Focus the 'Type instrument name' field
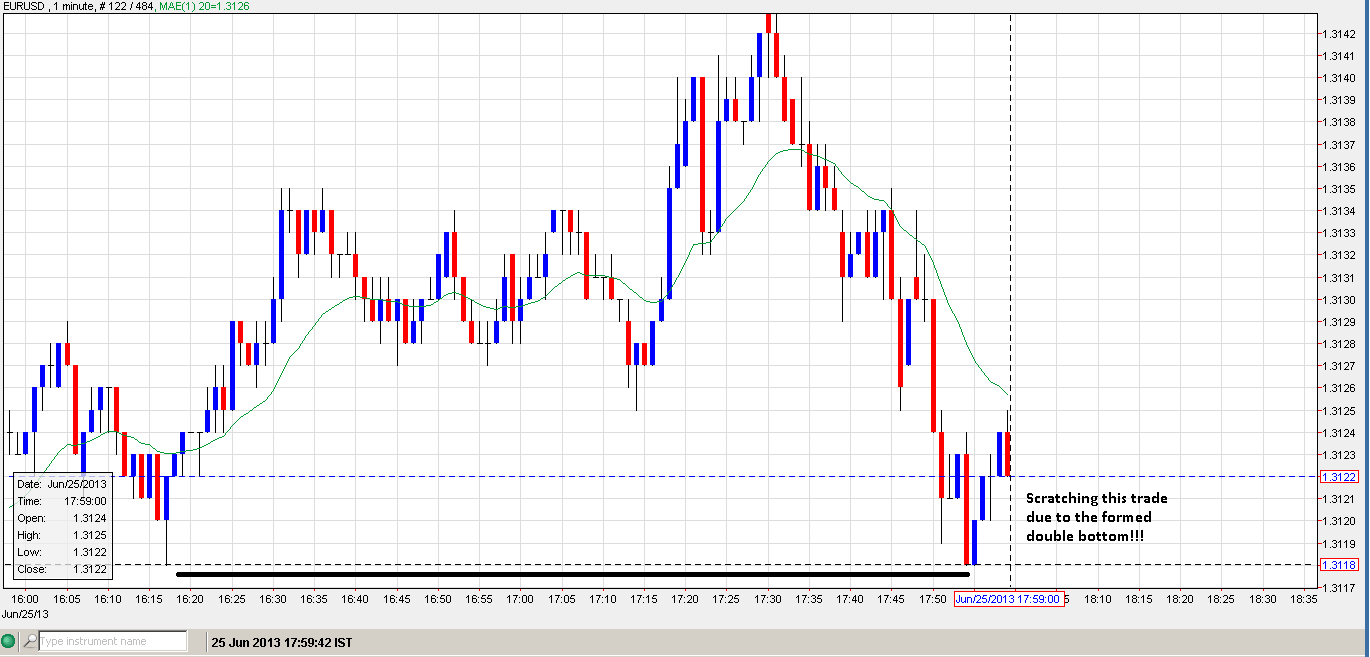Image resolution: width=1370 pixels, height=657 pixels. click(x=113, y=641)
